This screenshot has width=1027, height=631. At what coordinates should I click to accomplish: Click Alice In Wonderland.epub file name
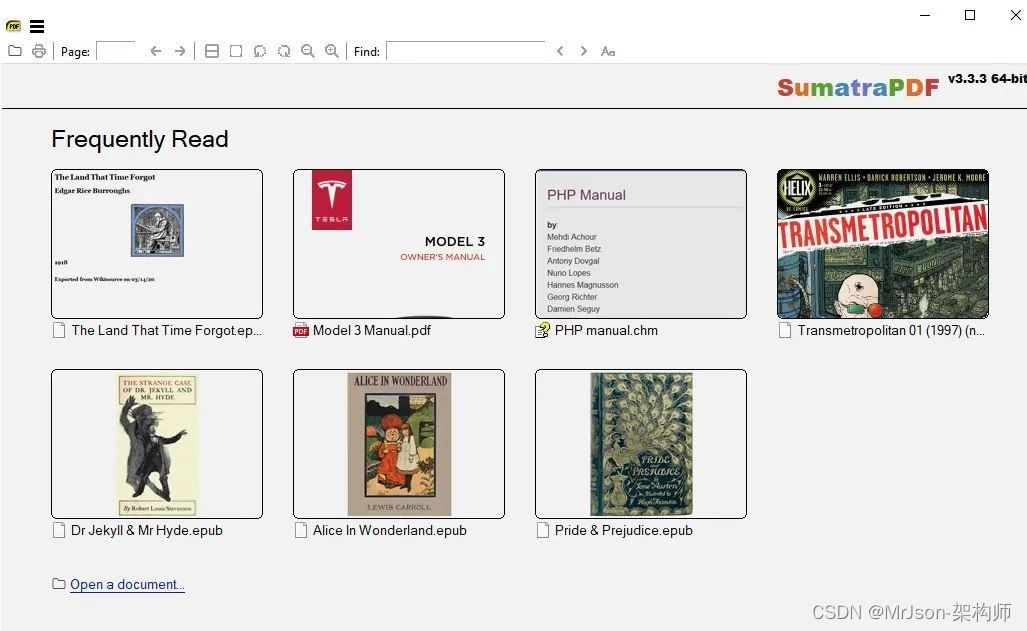390,530
